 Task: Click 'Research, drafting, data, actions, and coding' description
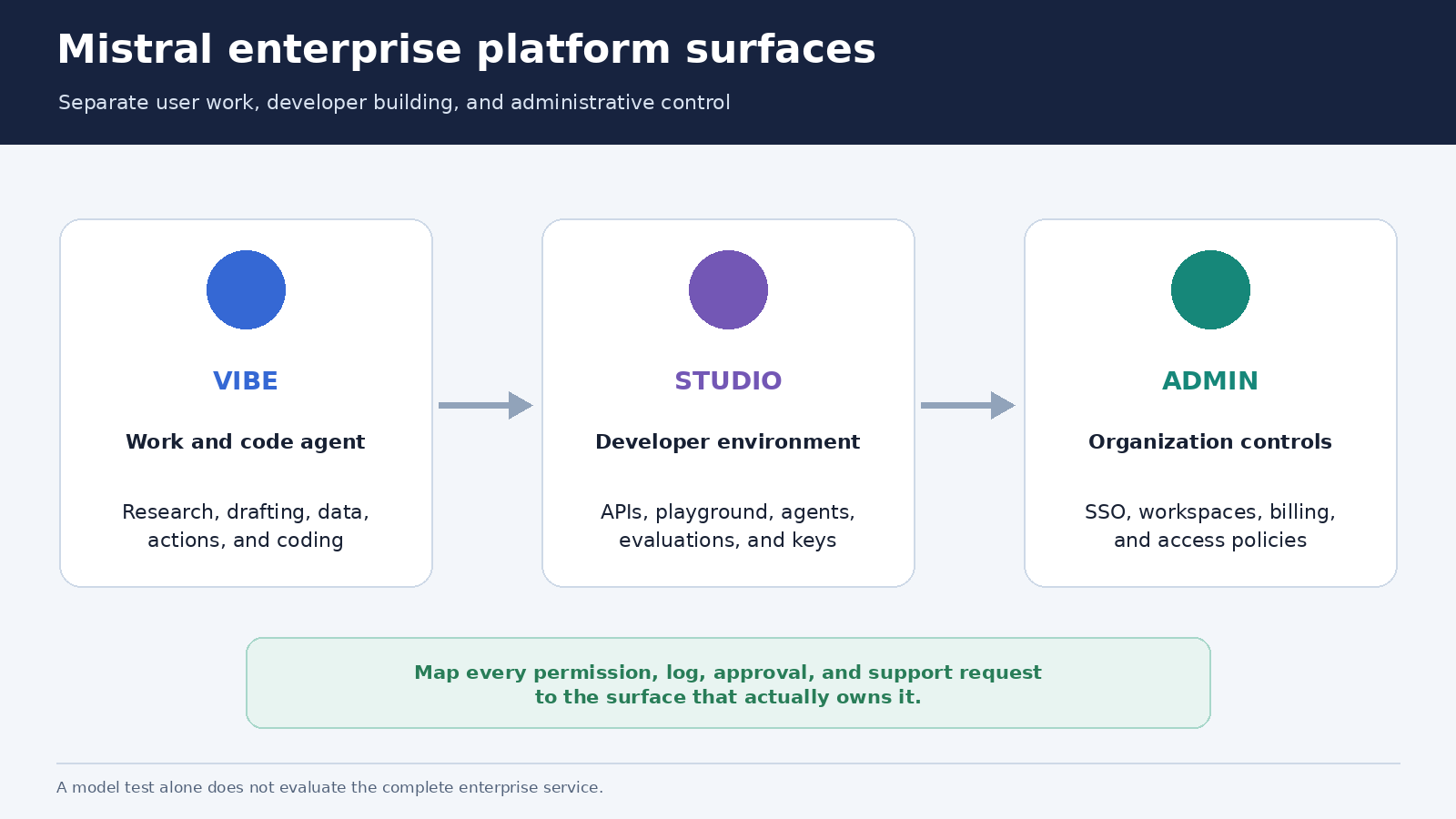(246, 526)
